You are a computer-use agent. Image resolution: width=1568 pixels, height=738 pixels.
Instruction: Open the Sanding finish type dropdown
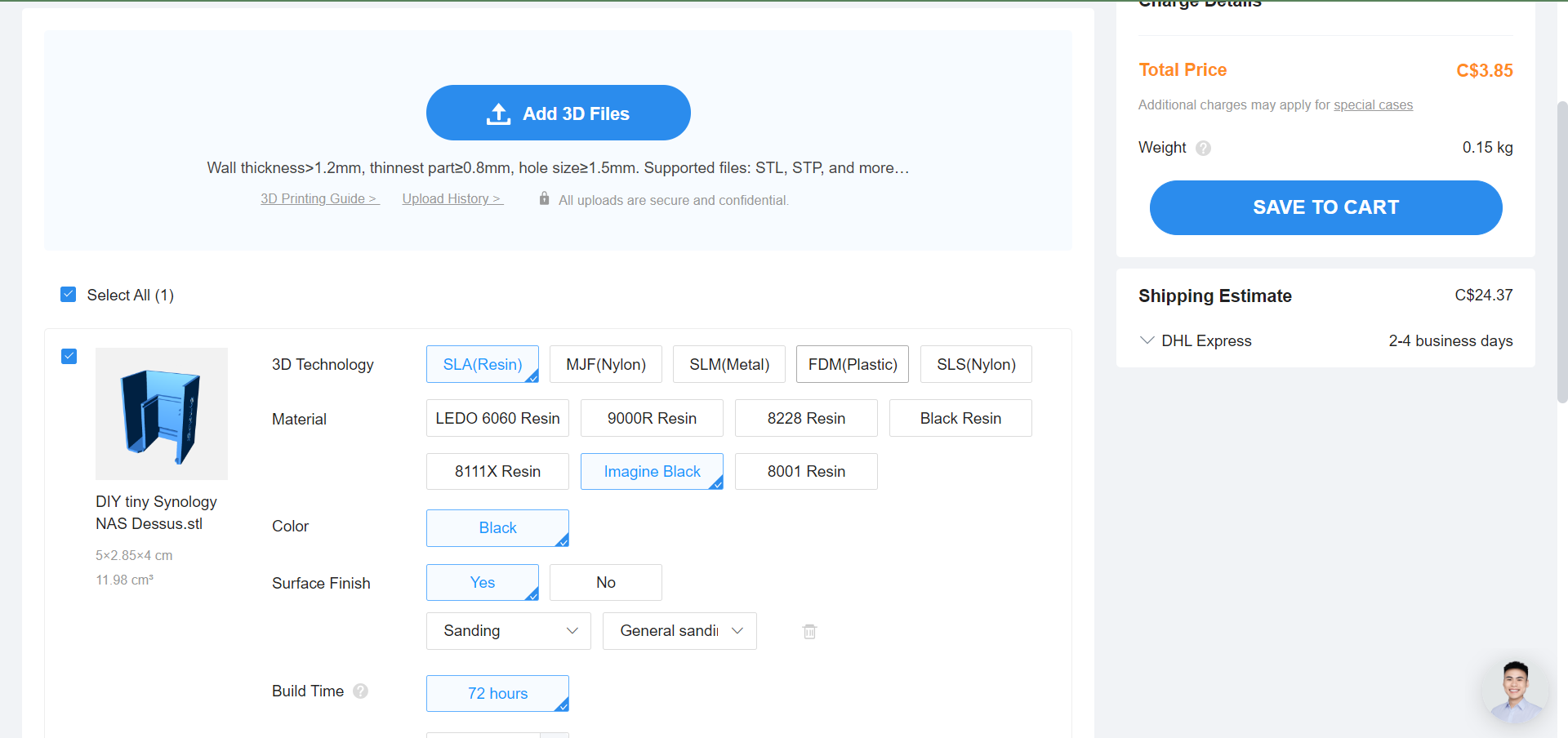[x=508, y=631]
